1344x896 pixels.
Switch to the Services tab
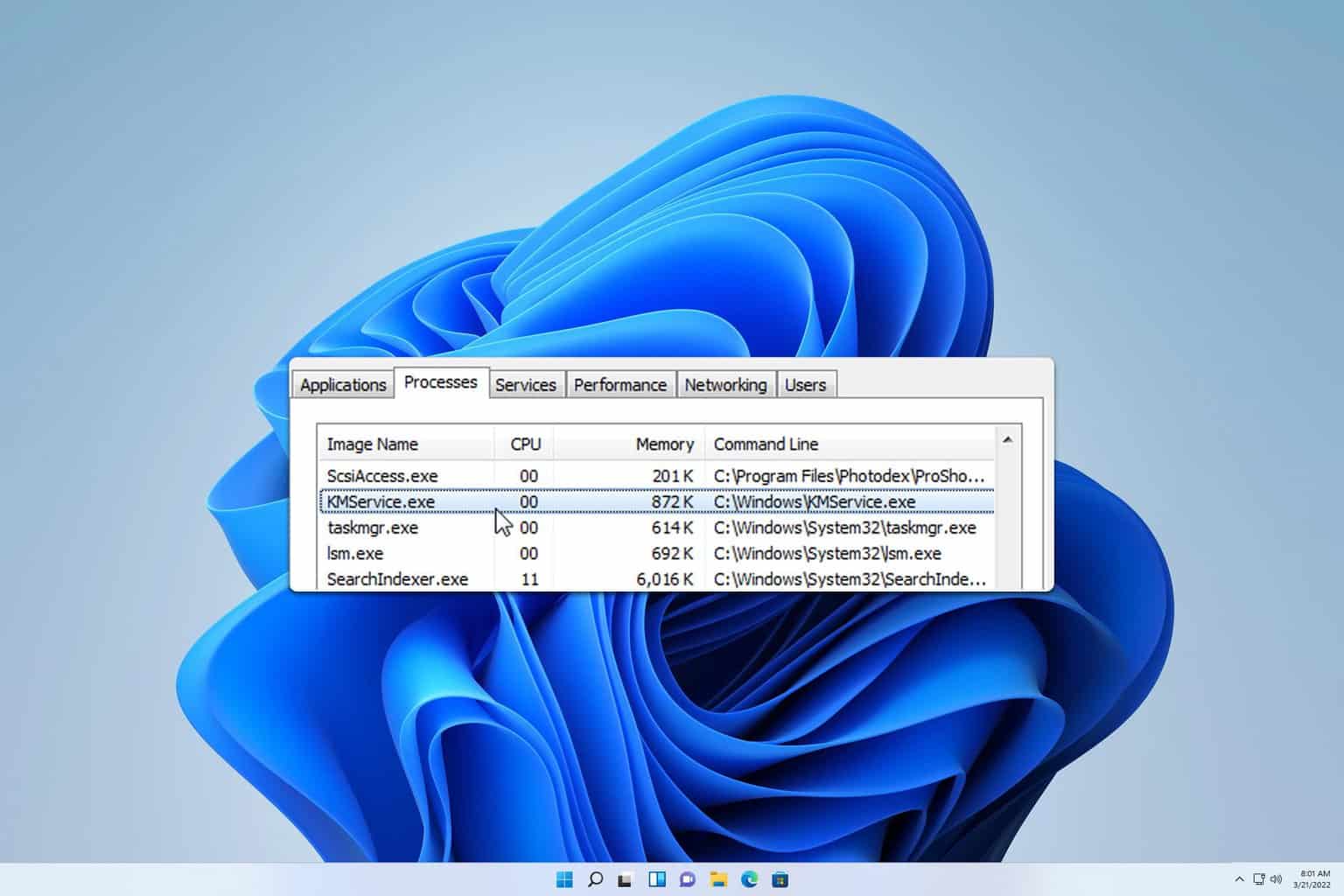click(x=525, y=385)
